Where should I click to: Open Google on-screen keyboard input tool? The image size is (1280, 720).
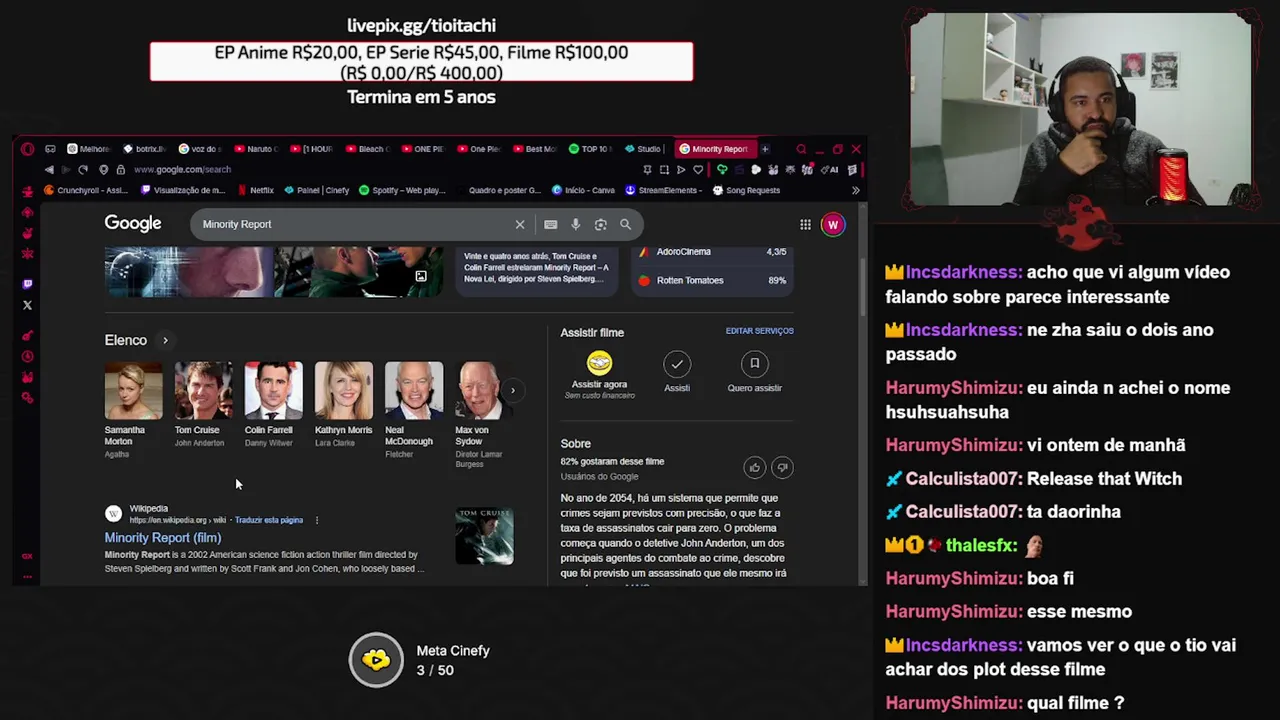pyautogui.click(x=550, y=224)
